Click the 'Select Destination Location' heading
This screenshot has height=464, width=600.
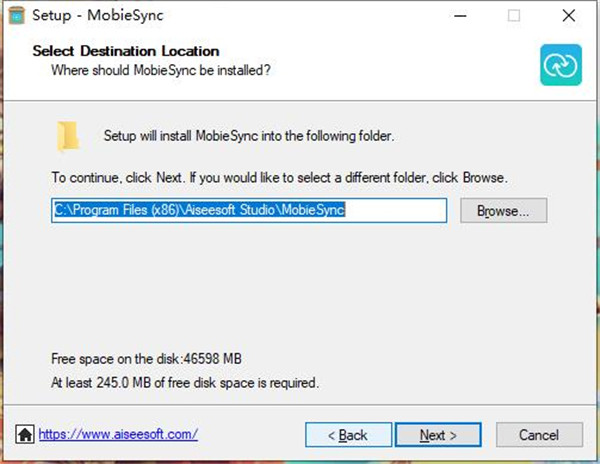(x=126, y=51)
